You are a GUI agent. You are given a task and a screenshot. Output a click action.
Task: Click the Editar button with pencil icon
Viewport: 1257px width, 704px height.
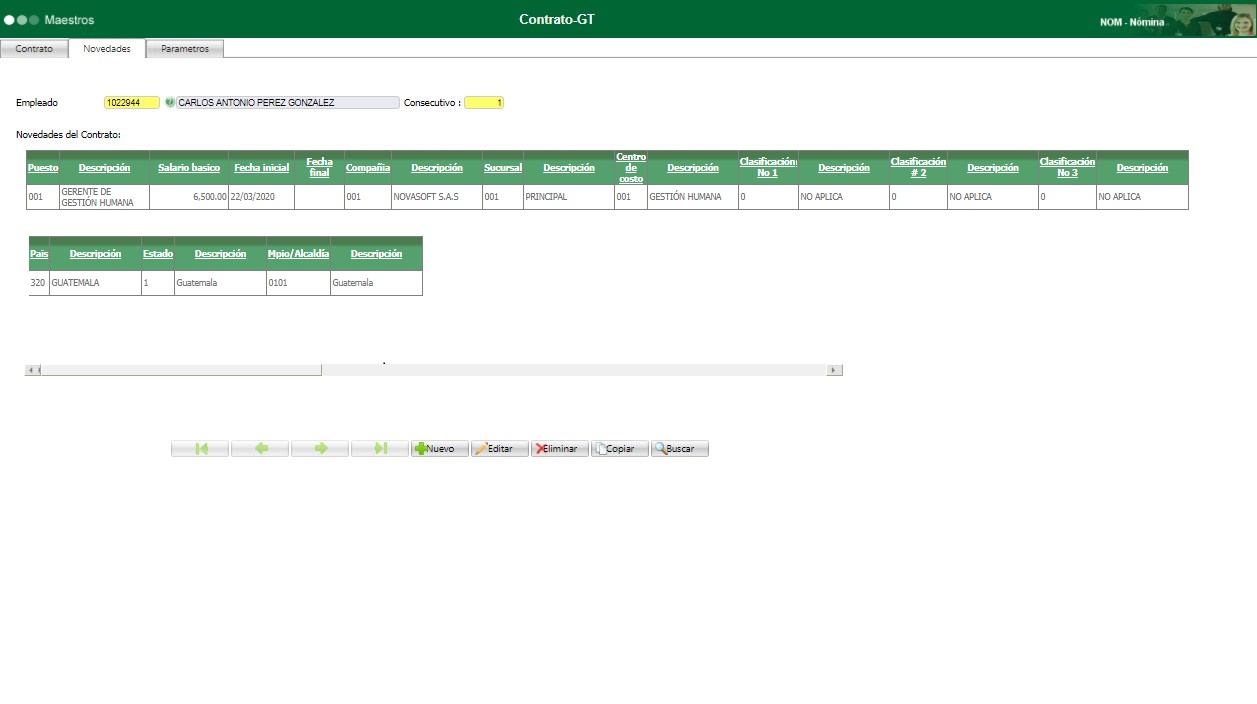500,449
